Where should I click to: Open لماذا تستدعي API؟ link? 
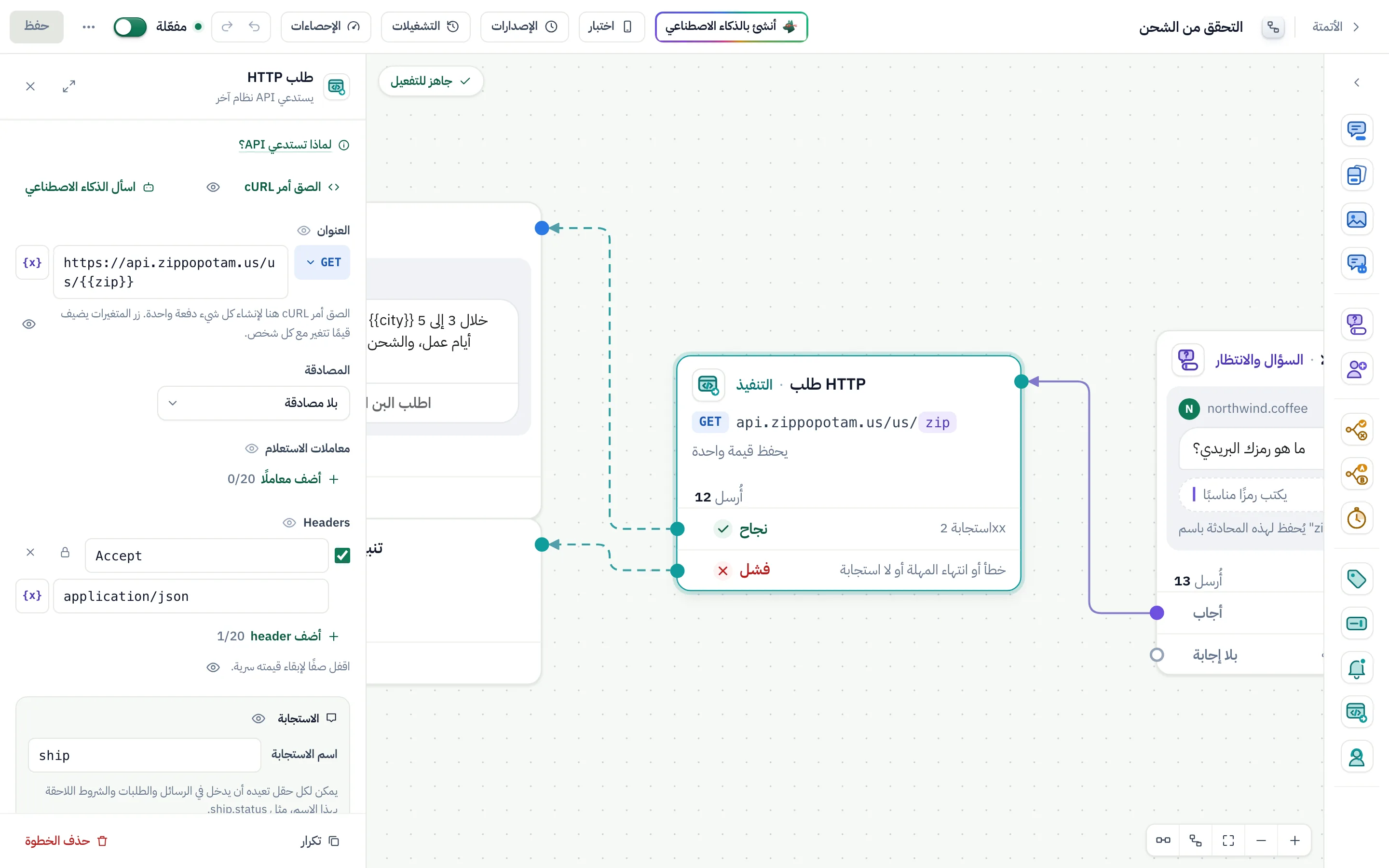point(285,145)
